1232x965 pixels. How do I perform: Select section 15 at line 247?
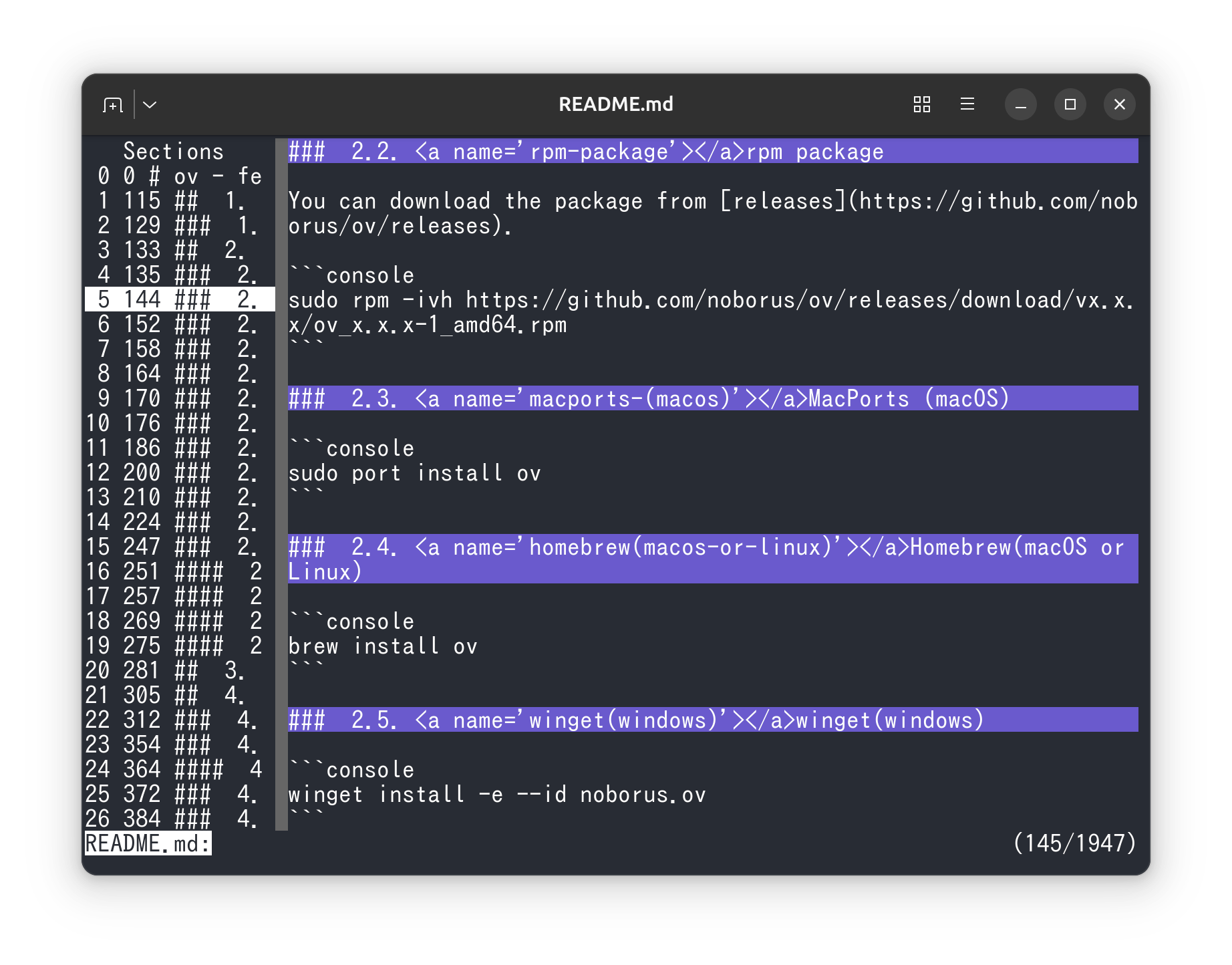point(180,547)
